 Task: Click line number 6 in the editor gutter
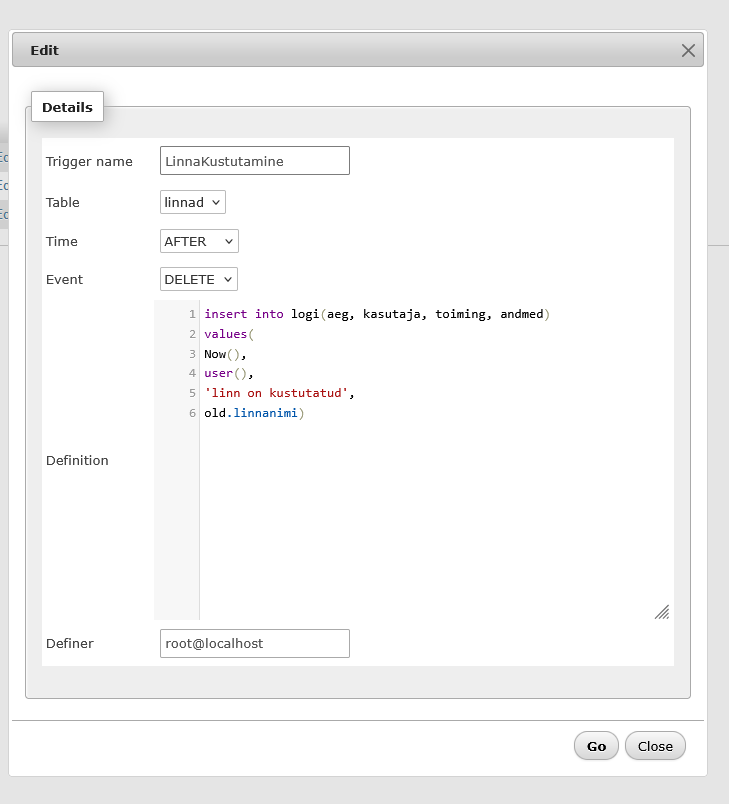(191, 413)
